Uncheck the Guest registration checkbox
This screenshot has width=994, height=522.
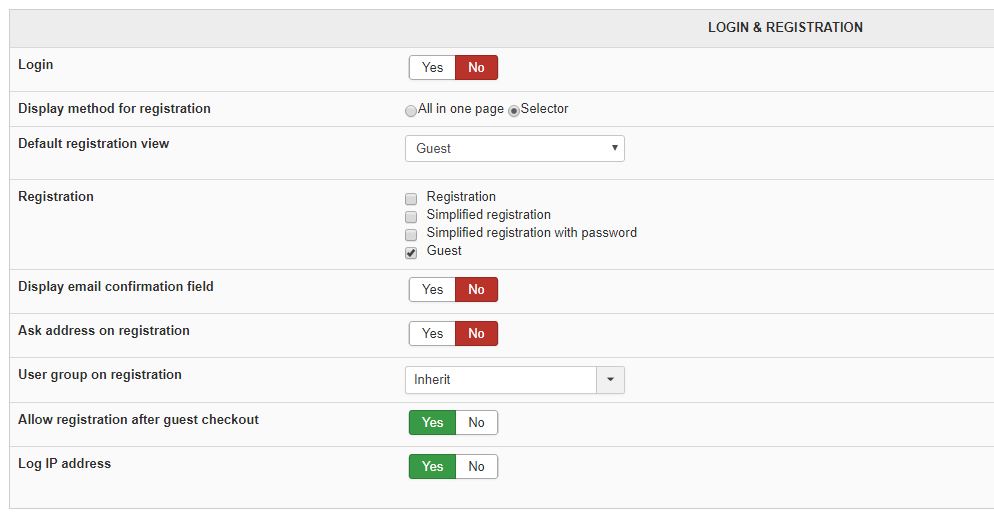tap(411, 252)
